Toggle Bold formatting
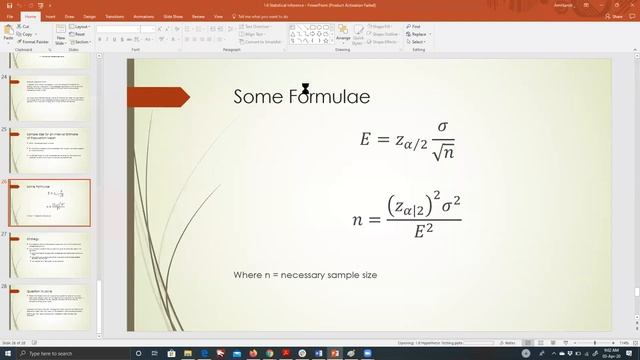Viewport: 640px width, 360px height. tap(100, 40)
